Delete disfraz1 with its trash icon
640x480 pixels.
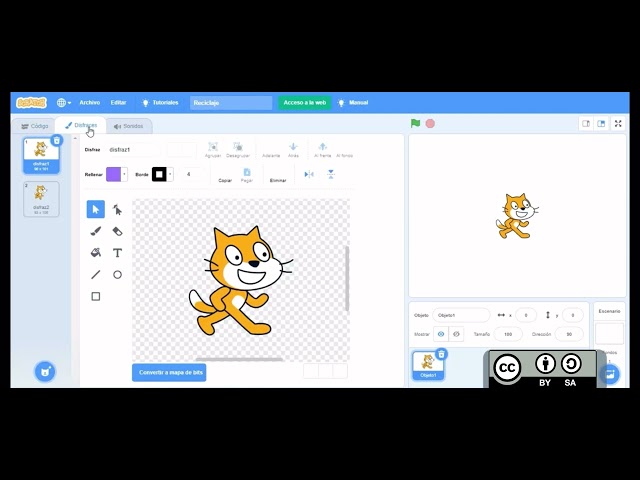(57, 140)
